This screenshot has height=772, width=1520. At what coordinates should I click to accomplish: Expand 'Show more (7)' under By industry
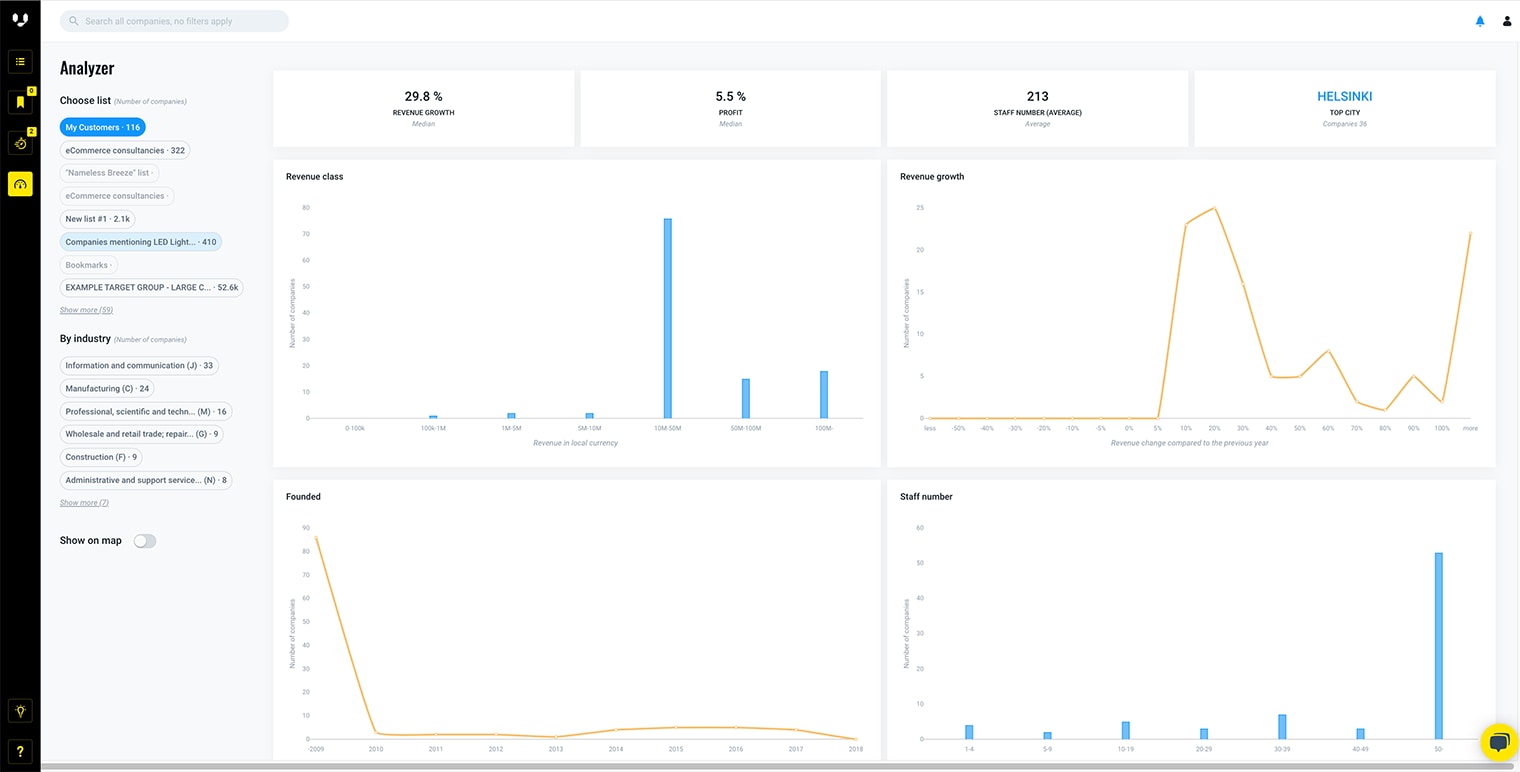pyautogui.click(x=84, y=503)
